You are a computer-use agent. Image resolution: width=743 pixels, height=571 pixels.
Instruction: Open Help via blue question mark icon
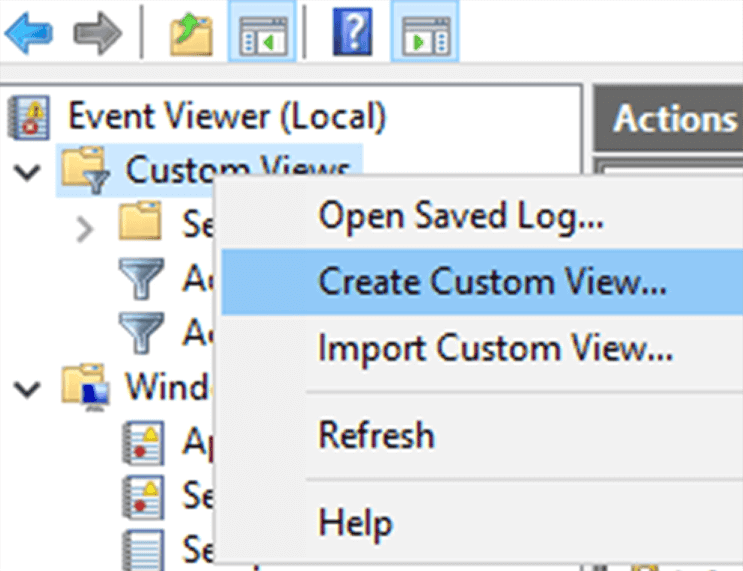357,33
